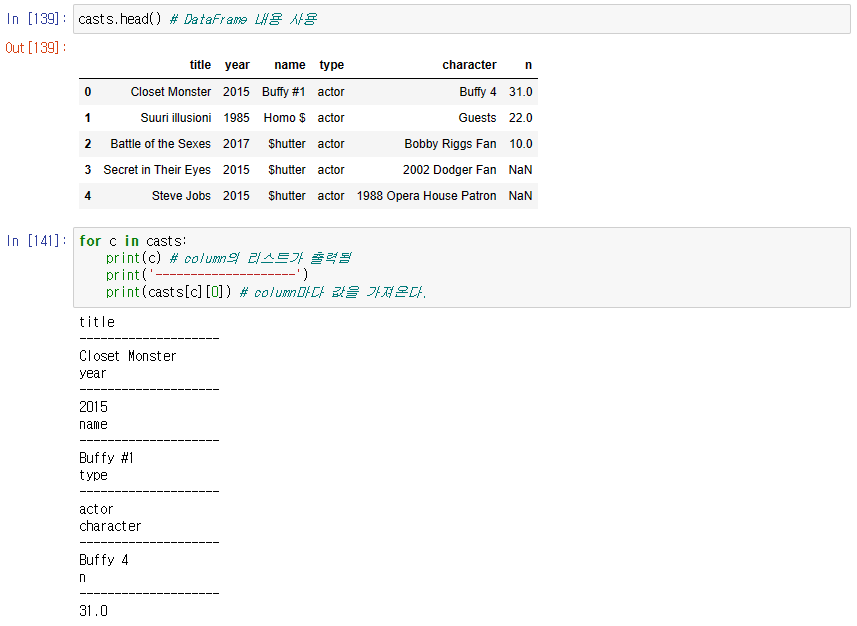Image resolution: width=857 pixels, height=626 pixels.
Task: Click the casts.head() code input cell
Action: tap(461, 19)
